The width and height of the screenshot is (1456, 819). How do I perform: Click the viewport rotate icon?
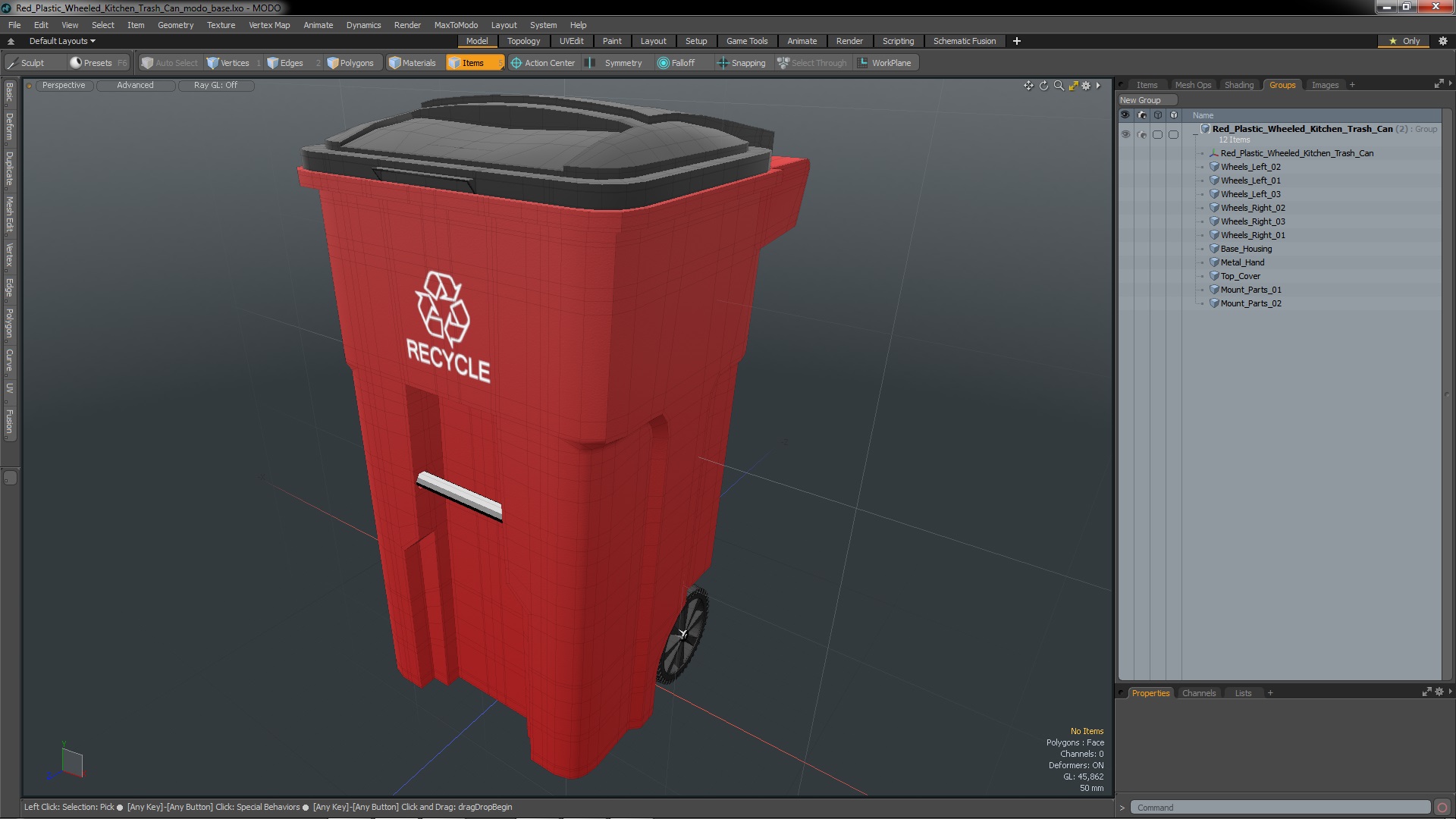click(x=1043, y=86)
